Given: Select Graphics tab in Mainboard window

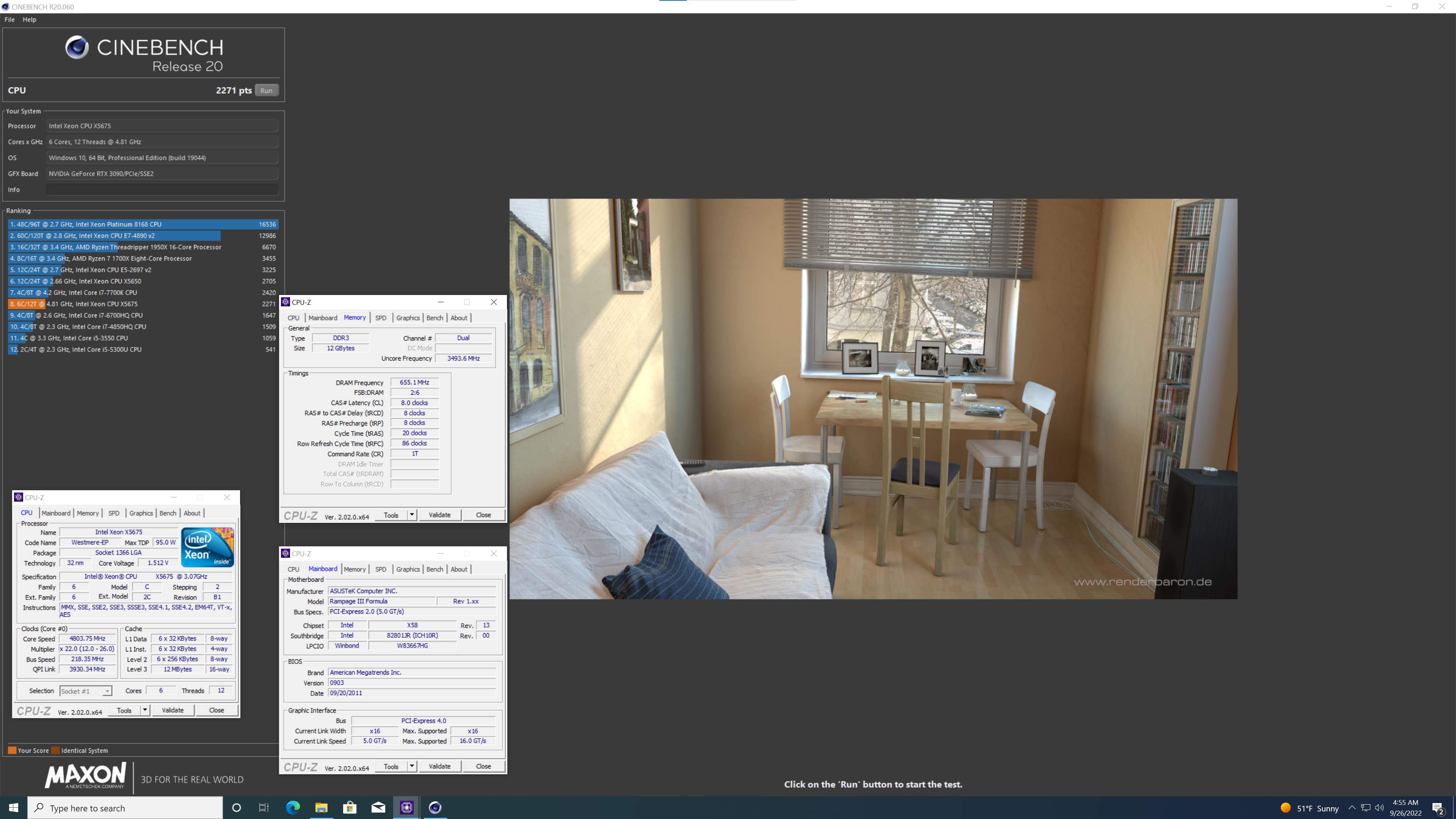Looking at the screenshot, I should click(x=408, y=569).
